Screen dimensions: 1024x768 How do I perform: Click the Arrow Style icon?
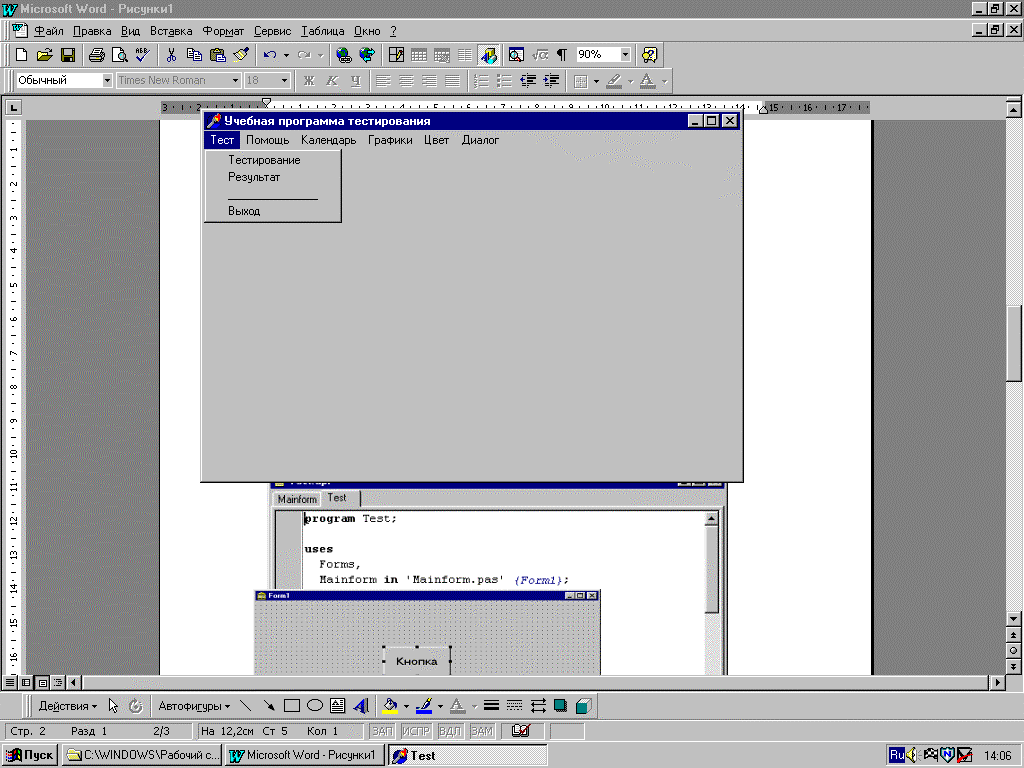(537, 706)
